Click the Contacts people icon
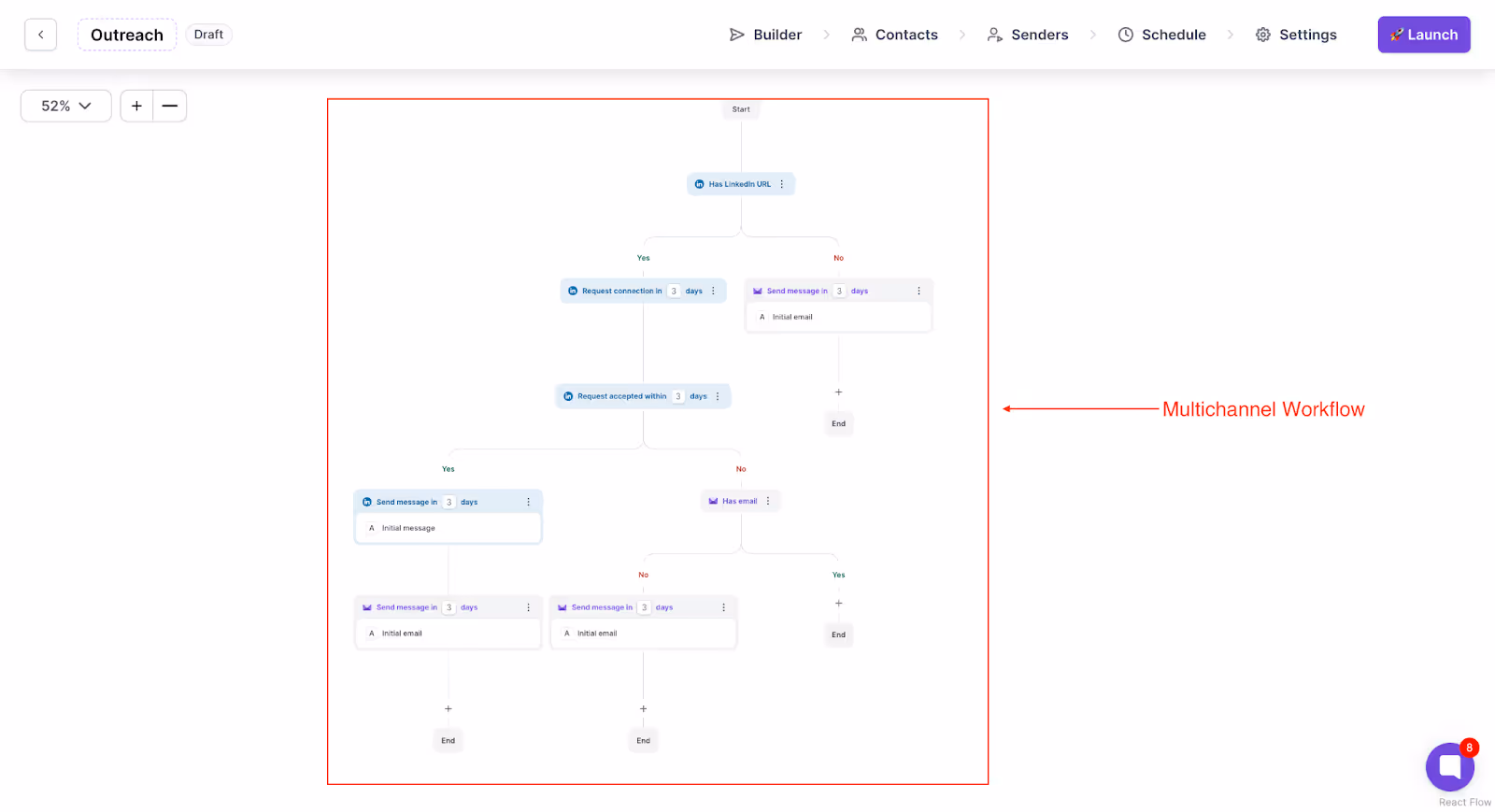 tap(860, 35)
